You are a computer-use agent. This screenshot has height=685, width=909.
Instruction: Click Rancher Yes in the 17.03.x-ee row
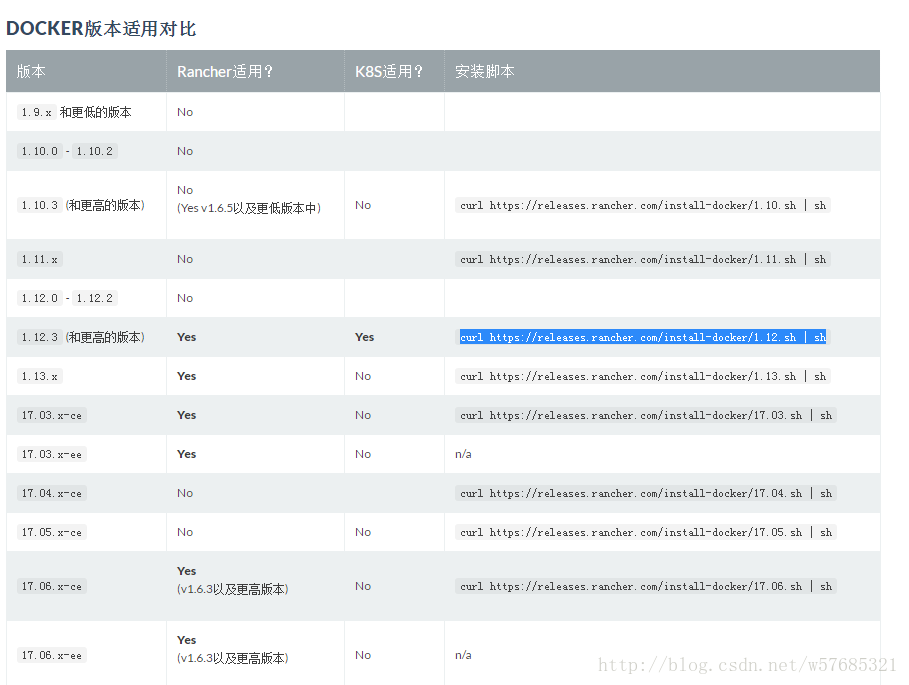[187, 454]
